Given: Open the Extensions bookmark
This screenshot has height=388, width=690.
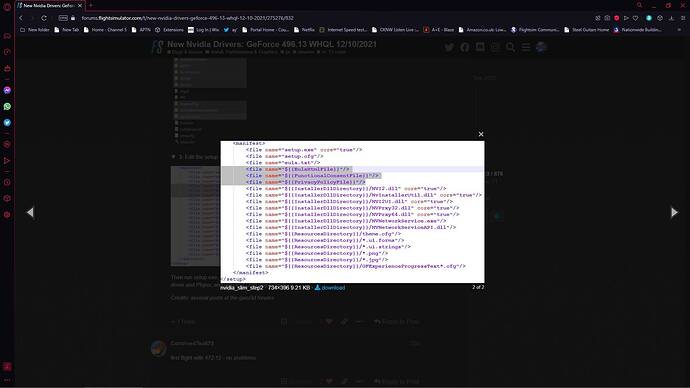Looking at the screenshot, I should 169,30.
